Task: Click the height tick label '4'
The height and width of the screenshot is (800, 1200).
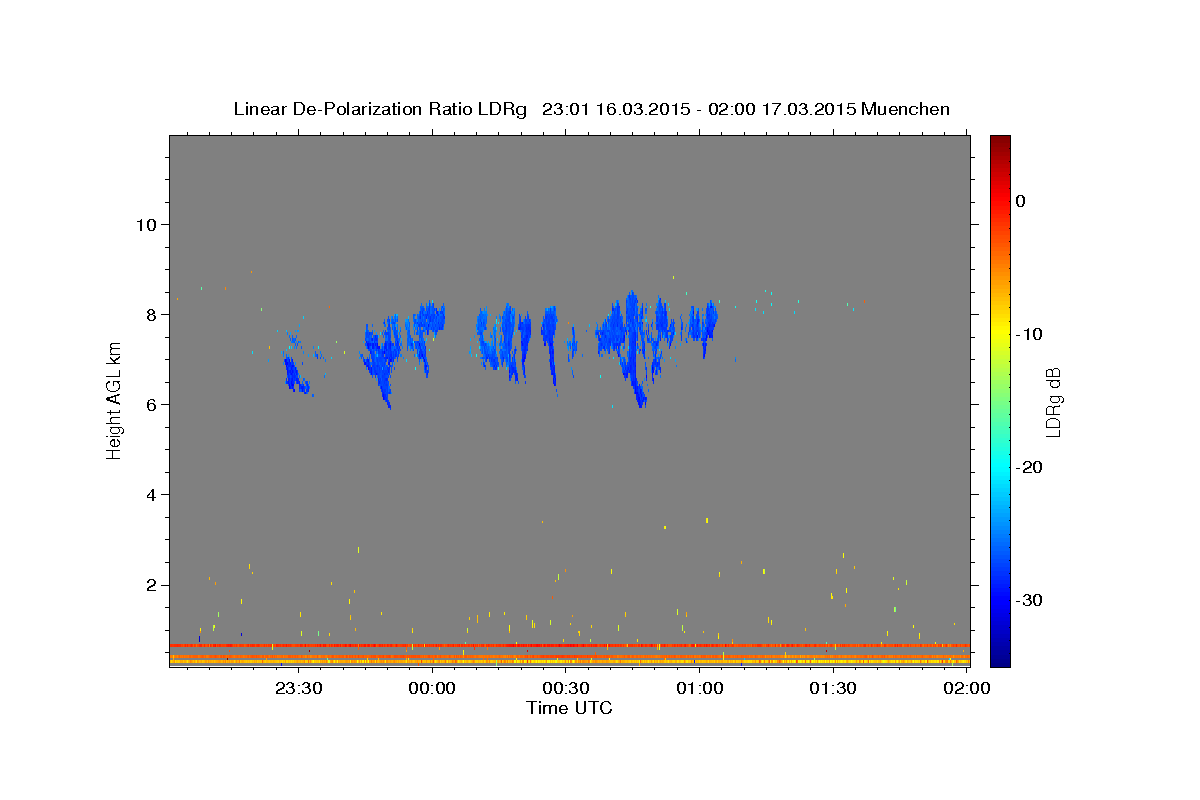Action: 151,494
